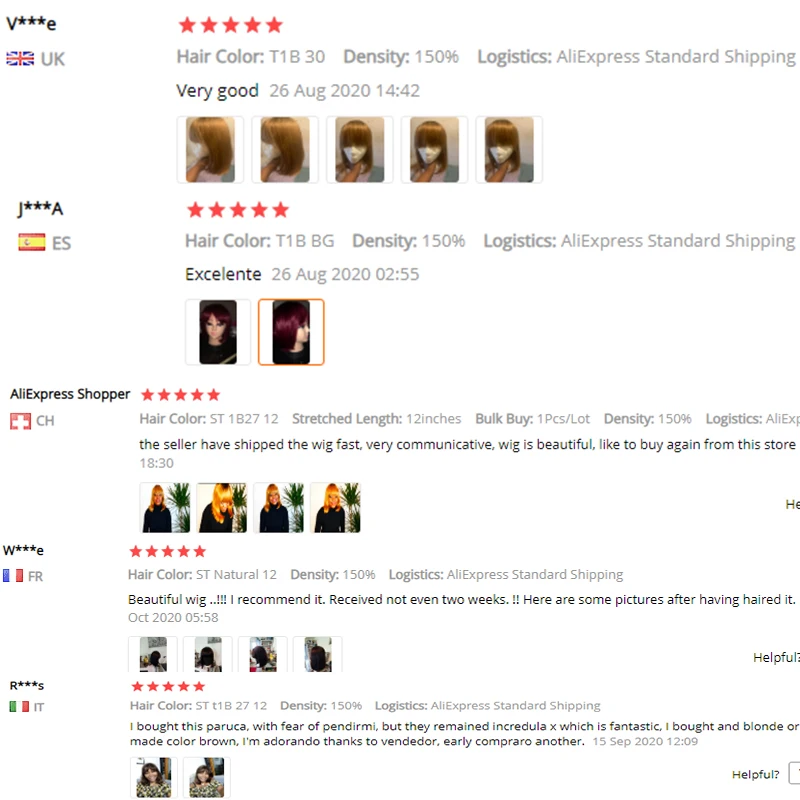Open first photo in R***s's review
The height and width of the screenshot is (800, 800).
pos(154,778)
